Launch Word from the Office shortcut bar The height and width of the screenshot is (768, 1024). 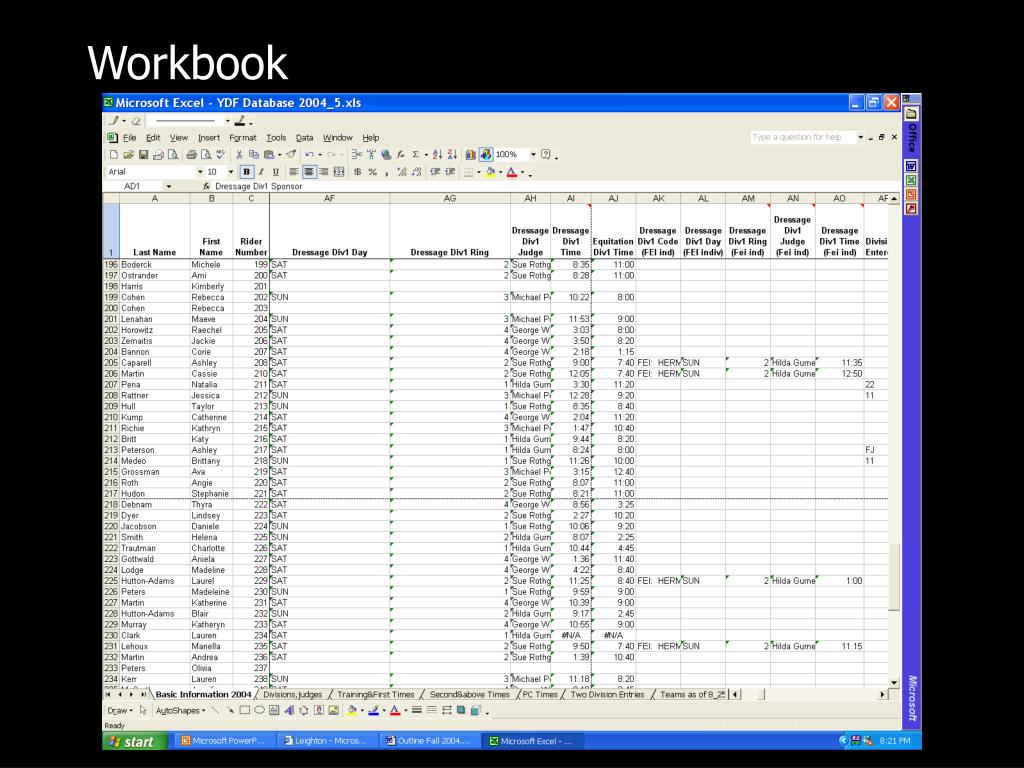tap(911, 166)
